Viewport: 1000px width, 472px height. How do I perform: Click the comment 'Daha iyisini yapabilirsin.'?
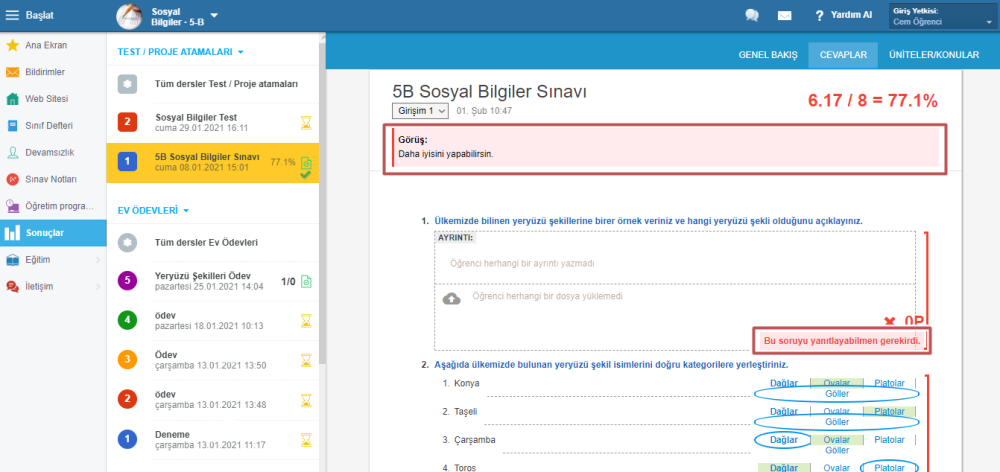click(446, 154)
